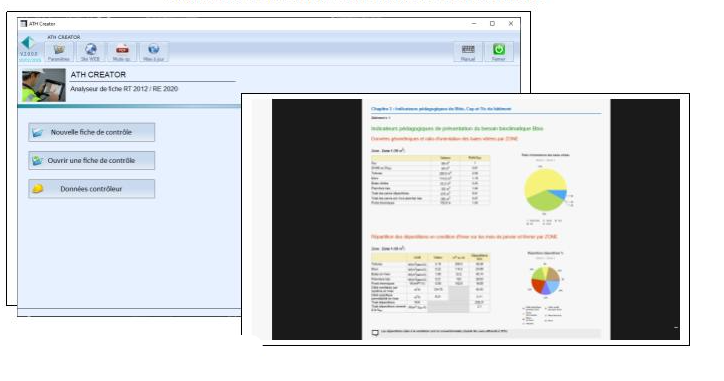Open the Données contrôleur button
Viewport: 724px width, 381px height.
[91, 189]
